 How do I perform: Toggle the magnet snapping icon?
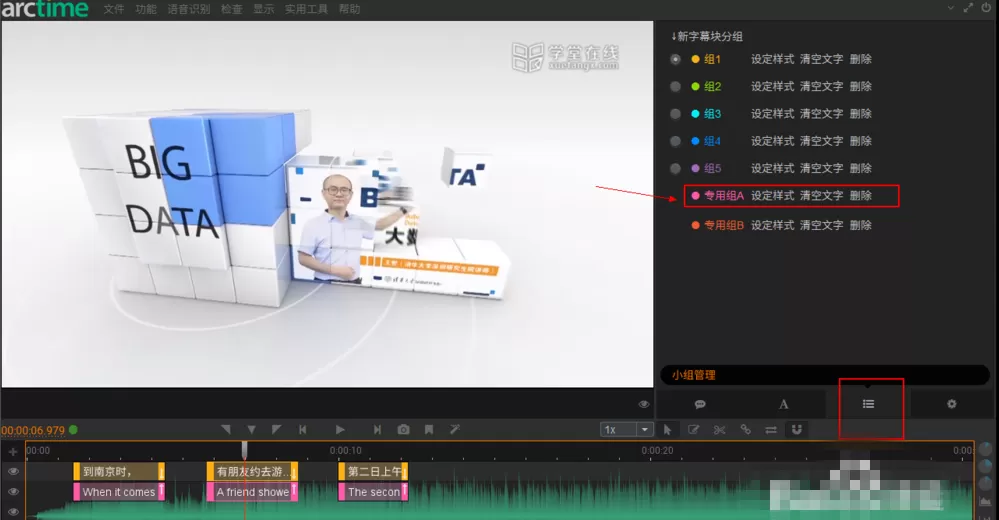pyautogui.click(x=796, y=430)
